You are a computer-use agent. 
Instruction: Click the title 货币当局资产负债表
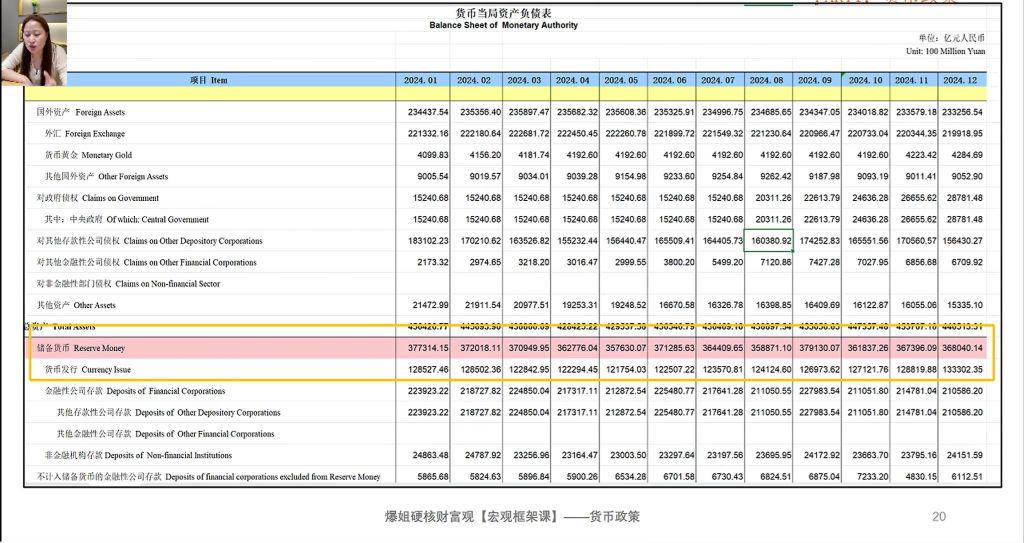504,13
